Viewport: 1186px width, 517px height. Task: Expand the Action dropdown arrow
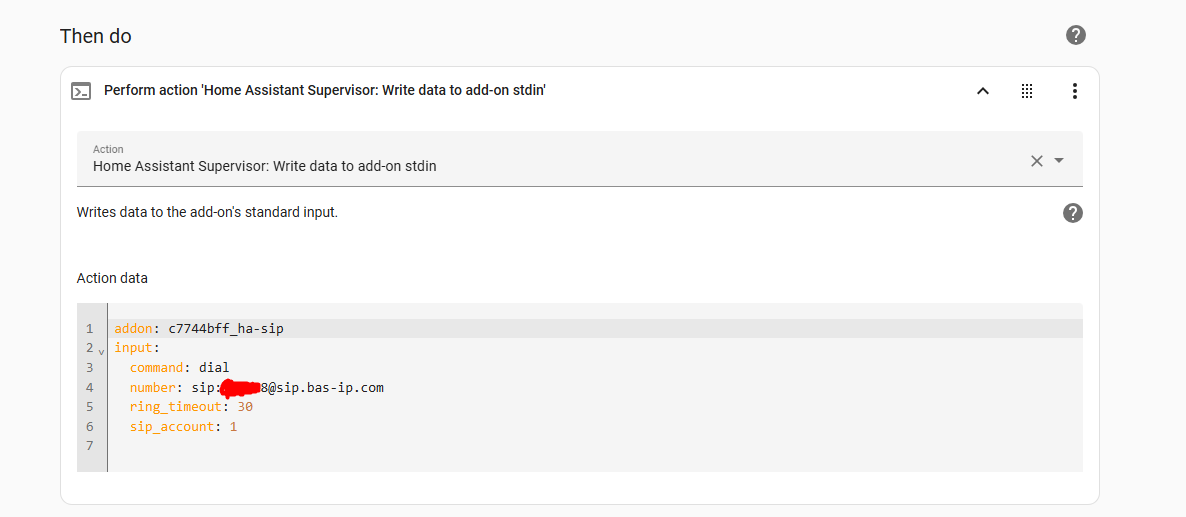[x=1060, y=161]
